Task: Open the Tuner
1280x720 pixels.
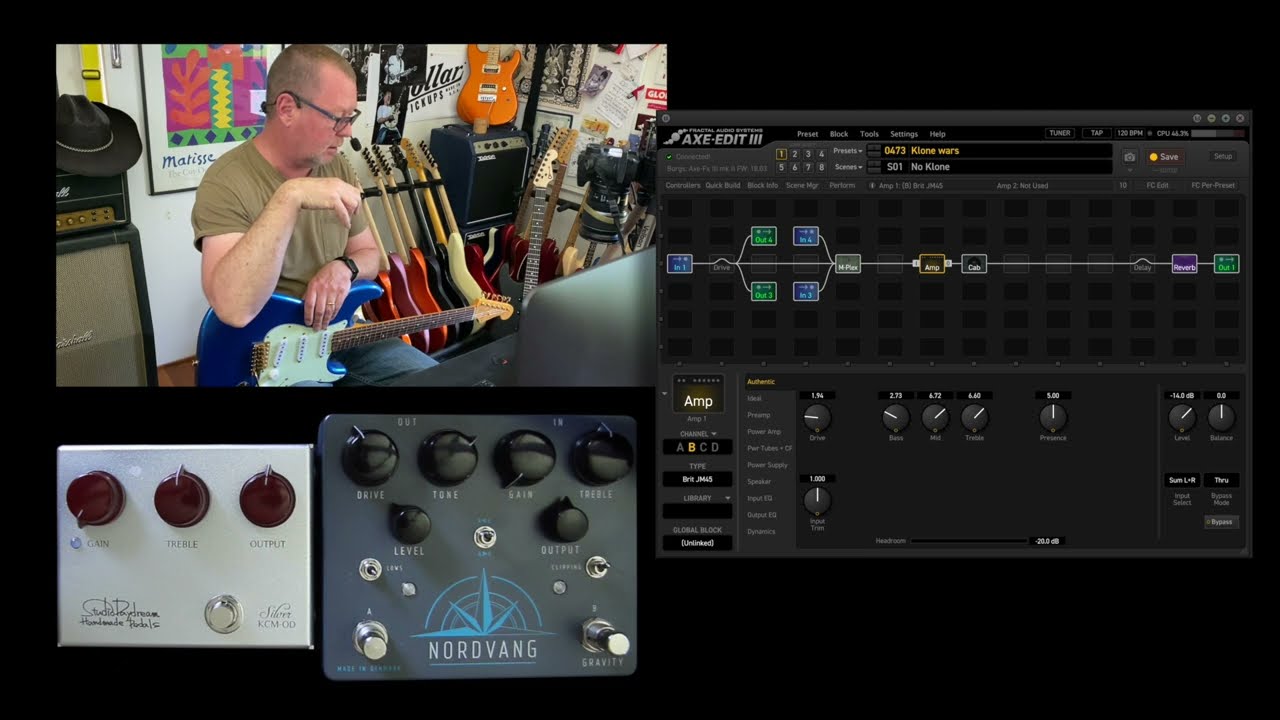Action: click(x=1059, y=132)
